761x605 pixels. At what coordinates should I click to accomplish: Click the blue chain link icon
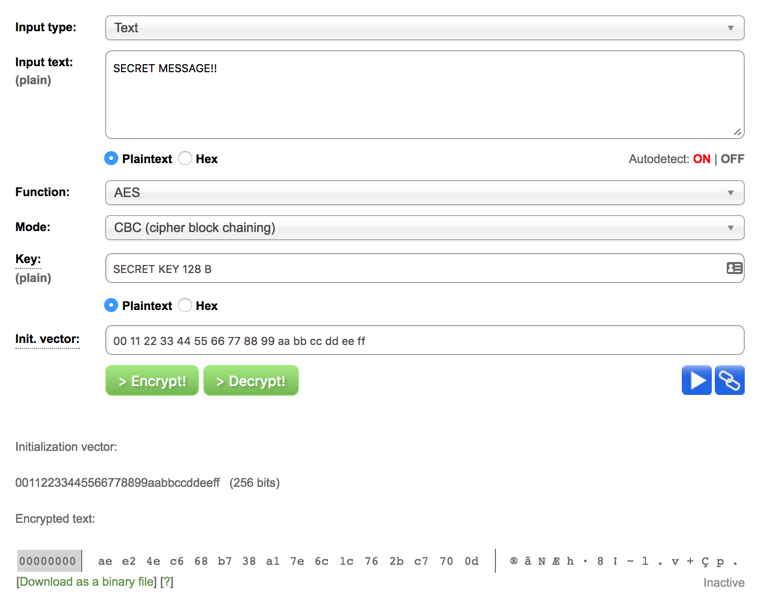coord(730,380)
